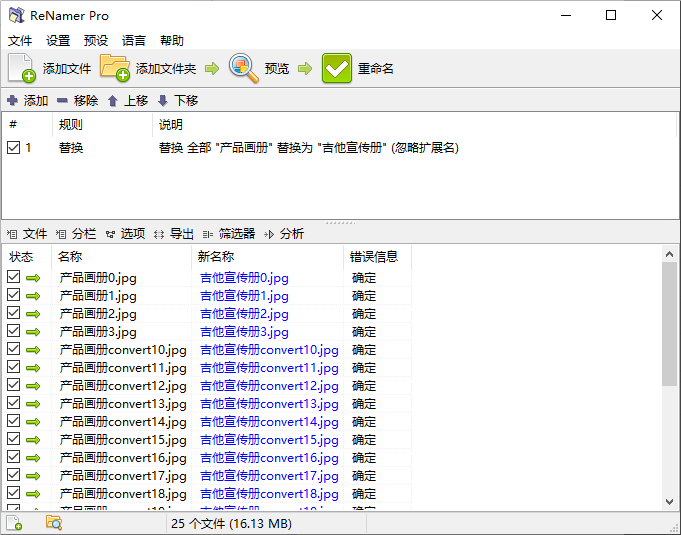Toggle checkbox for 产品画册convert13.jpg

coord(13,403)
